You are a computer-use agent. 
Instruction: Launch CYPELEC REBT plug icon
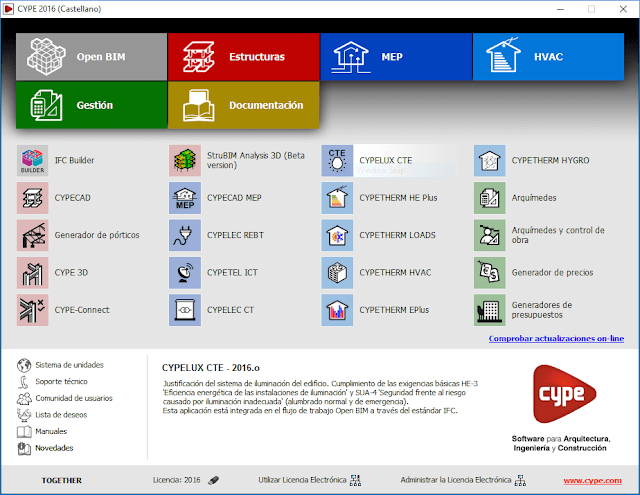click(185, 235)
